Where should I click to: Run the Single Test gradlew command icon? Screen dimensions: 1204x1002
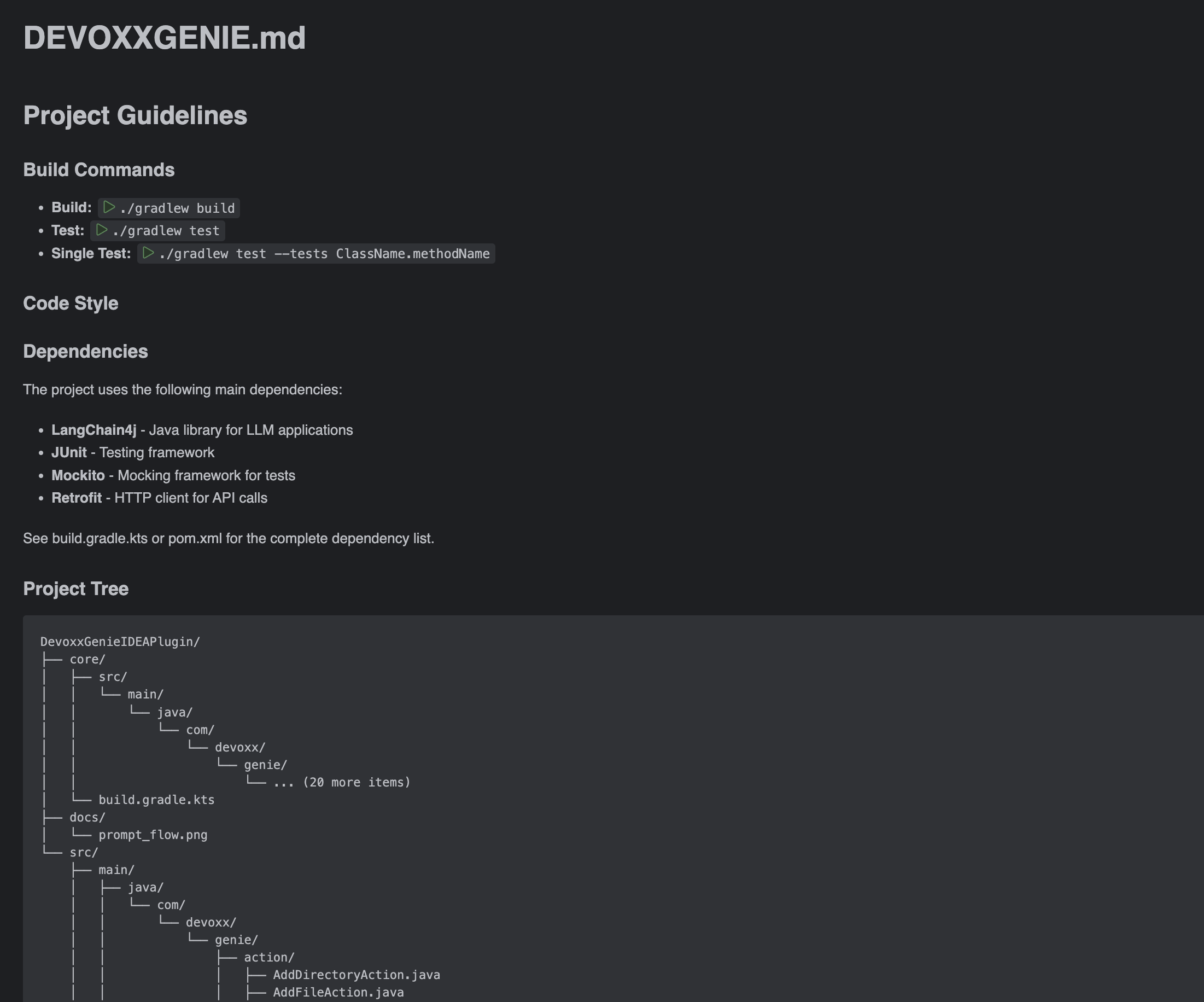pos(148,253)
